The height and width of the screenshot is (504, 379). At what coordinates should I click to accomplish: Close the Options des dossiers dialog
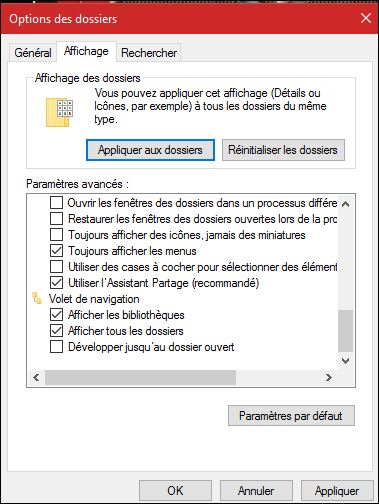coord(366,18)
